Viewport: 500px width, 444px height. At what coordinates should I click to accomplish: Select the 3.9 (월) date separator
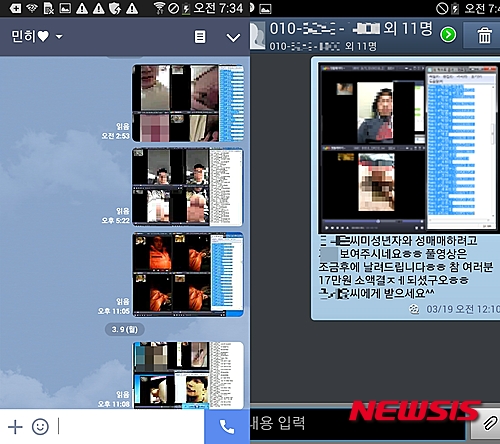click(x=125, y=329)
